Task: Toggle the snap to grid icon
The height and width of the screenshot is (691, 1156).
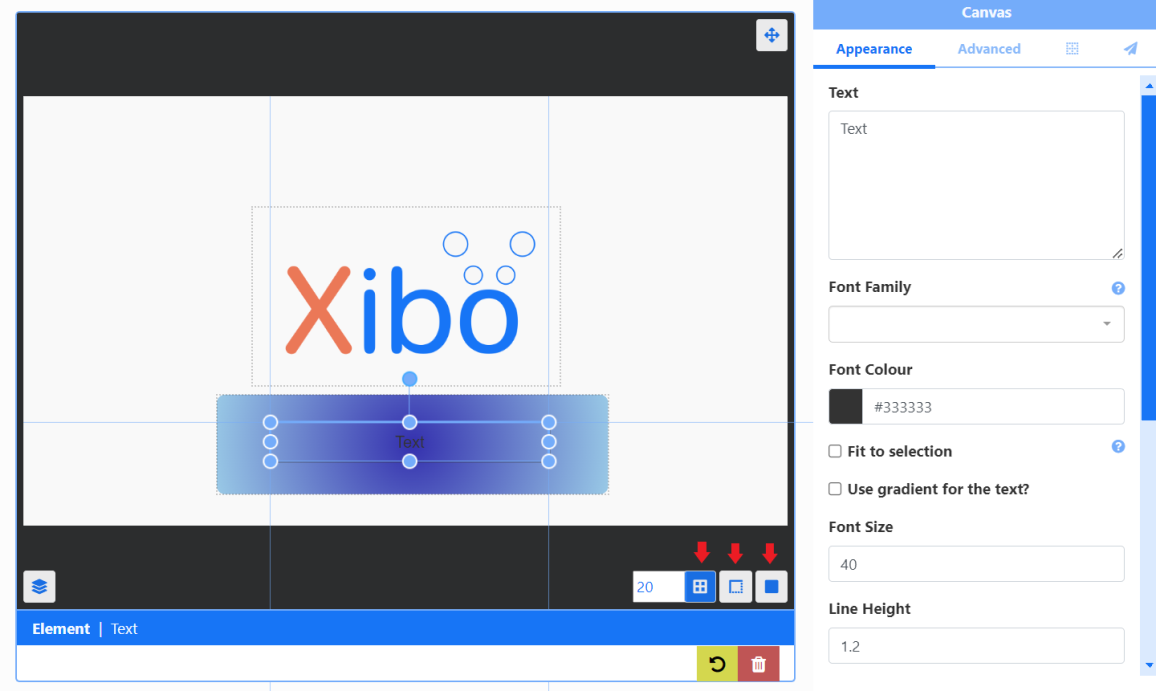Action: click(x=700, y=587)
